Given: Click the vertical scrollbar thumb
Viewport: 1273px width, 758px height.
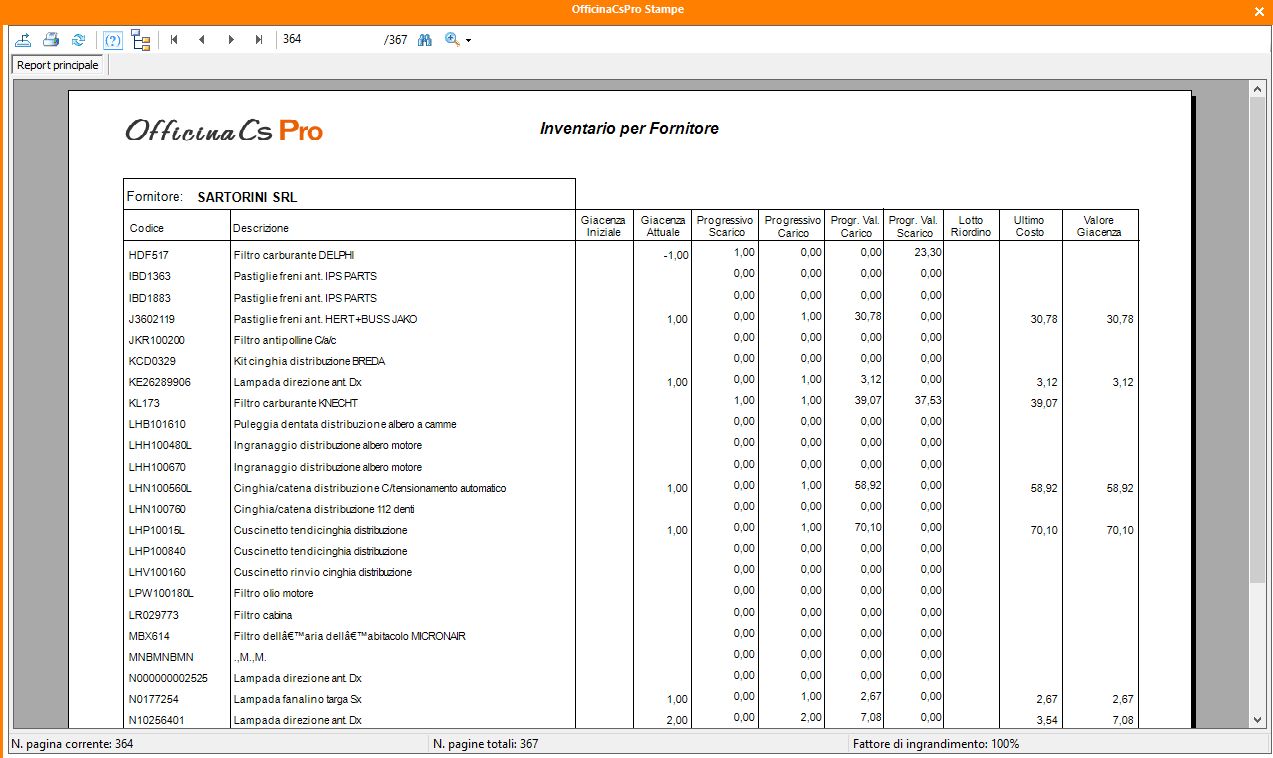Looking at the screenshot, I should (1258, 340).
